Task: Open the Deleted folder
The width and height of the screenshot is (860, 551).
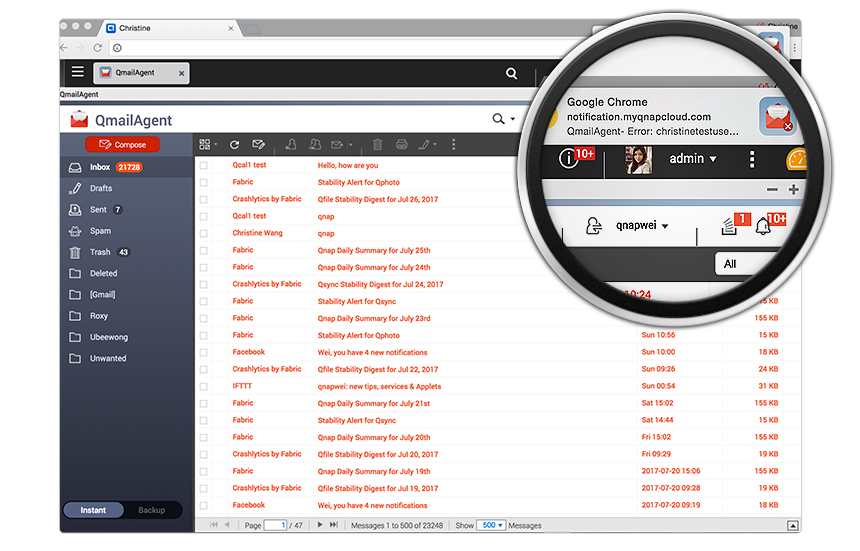Action: 127,273
